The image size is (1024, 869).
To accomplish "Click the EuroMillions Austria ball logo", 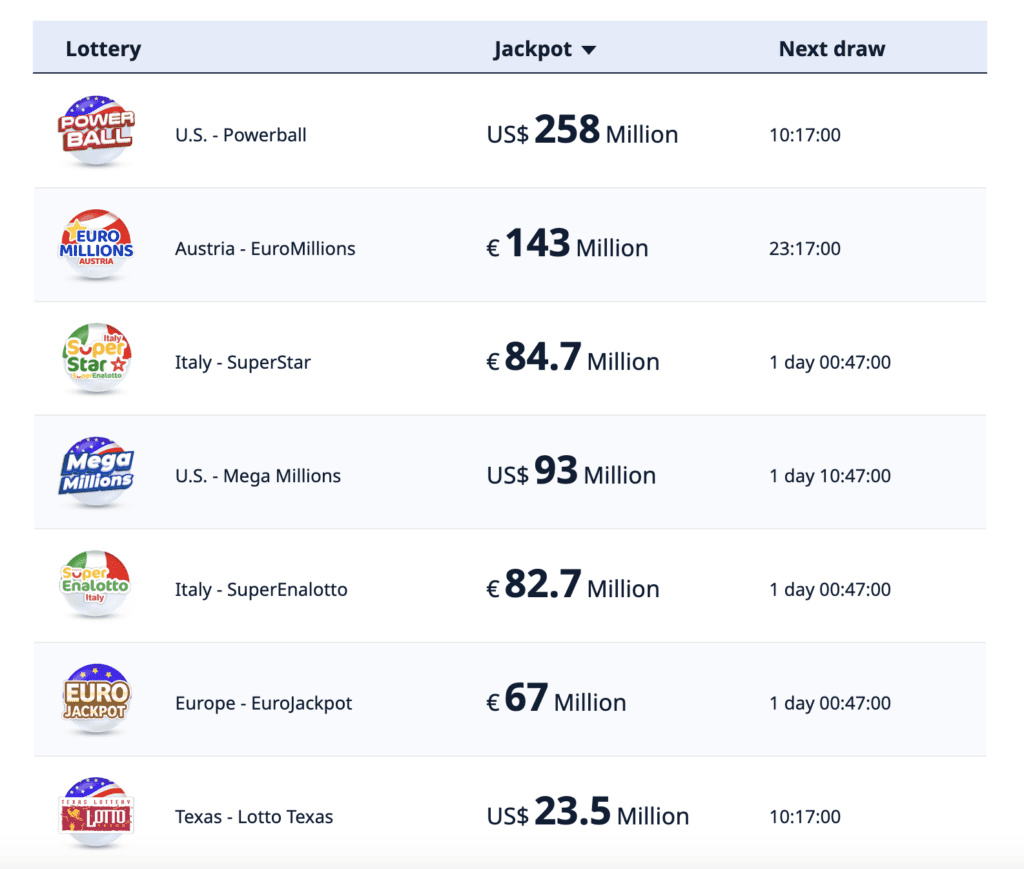I will tap(95, 246).
